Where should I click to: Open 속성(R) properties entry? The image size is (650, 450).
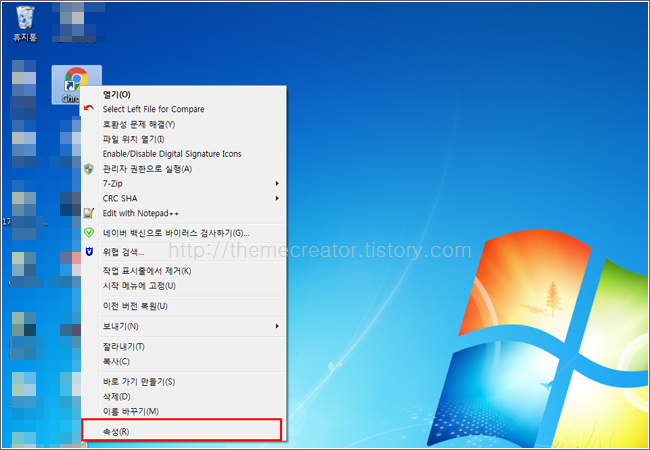click(182, 431)
